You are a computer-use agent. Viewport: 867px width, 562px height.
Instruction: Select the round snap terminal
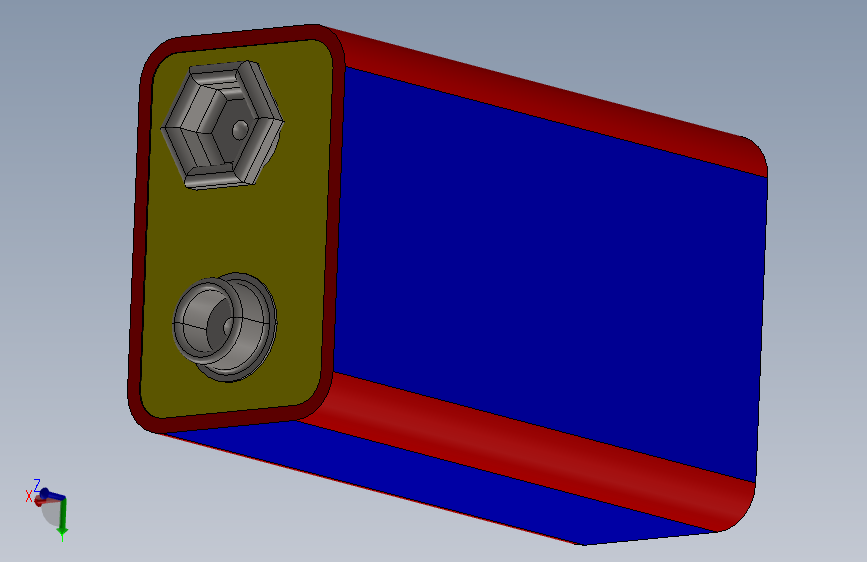click(225, 327)
